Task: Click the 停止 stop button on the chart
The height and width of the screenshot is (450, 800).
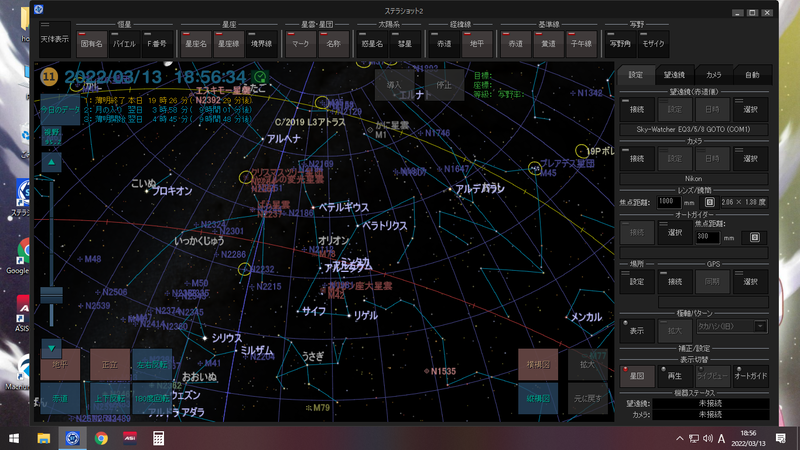Action: (444, 85)
